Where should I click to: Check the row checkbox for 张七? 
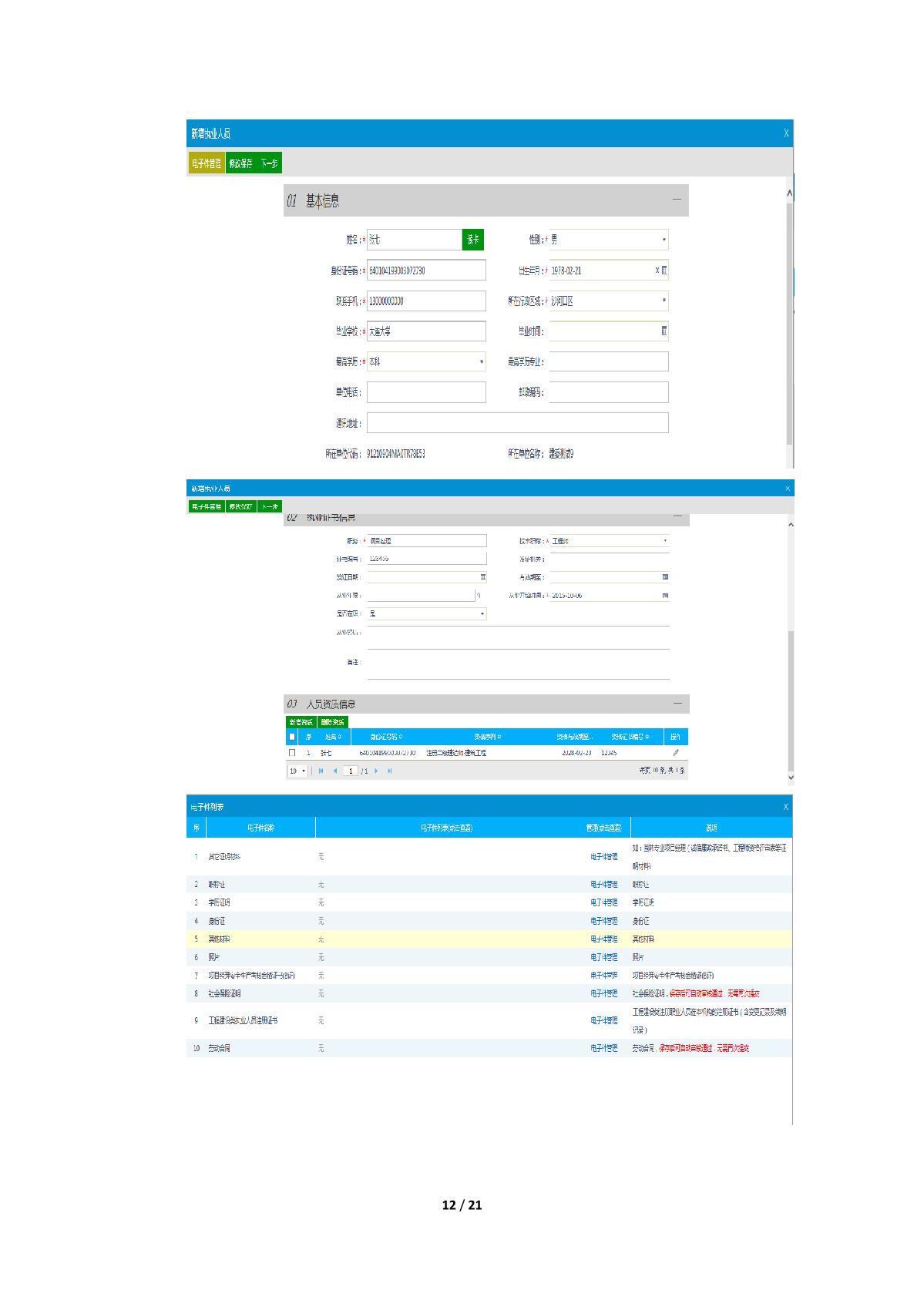(292, 753)
